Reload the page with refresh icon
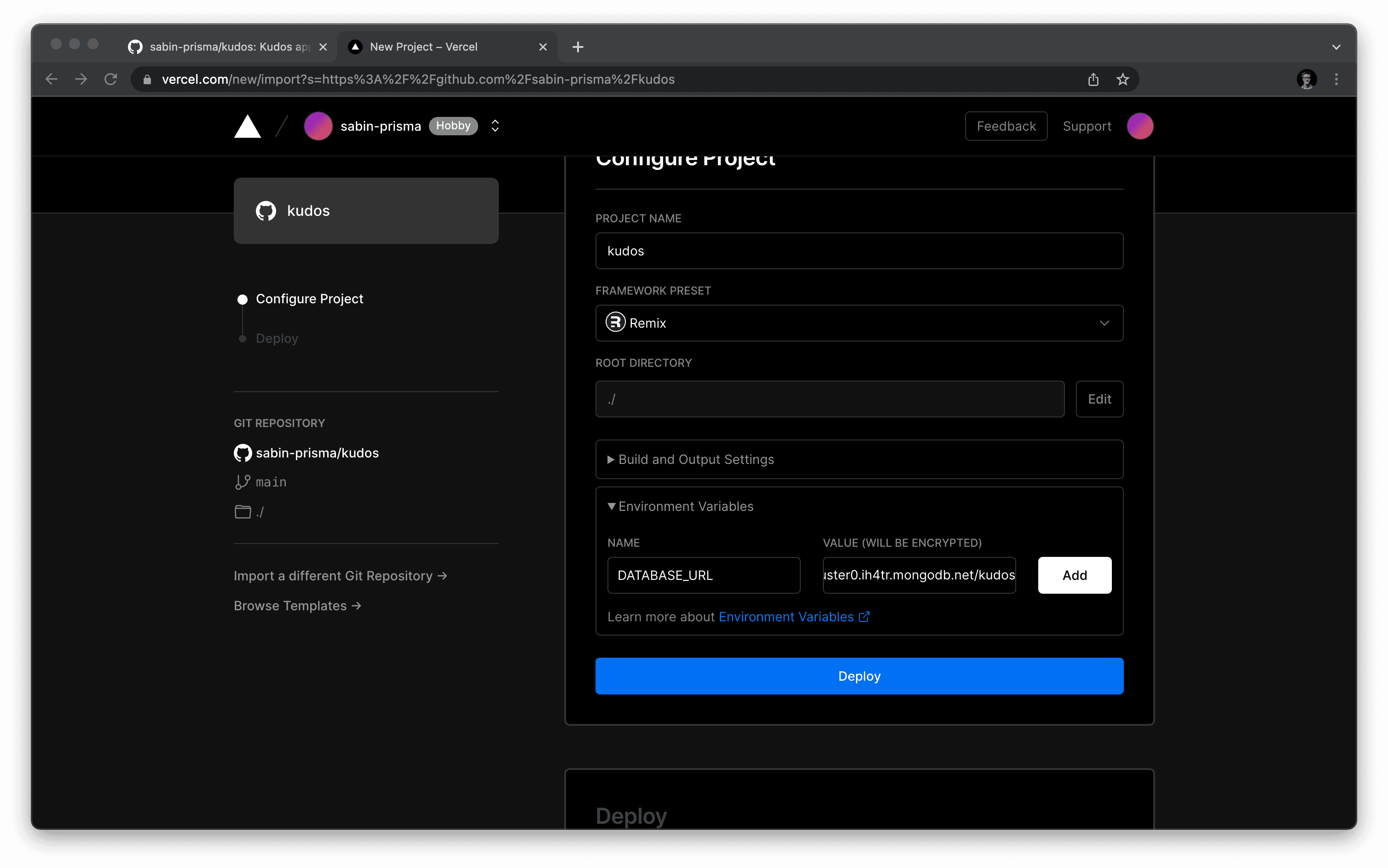The image size is (1388, 868). [111, 79]
